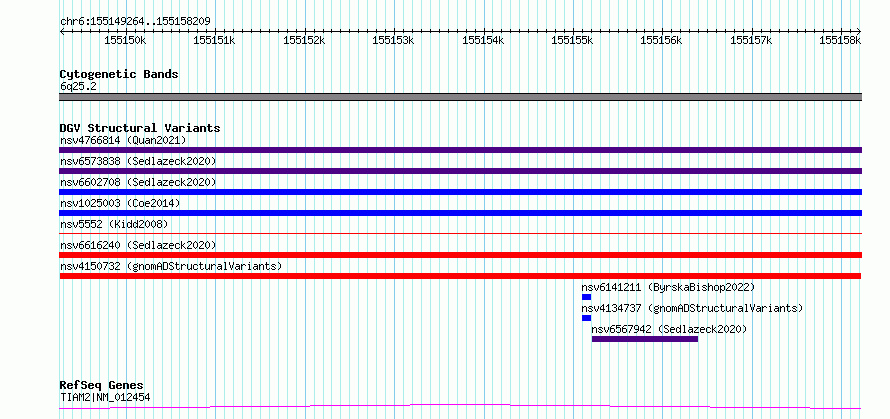Click the chr6:155149264..155158209 region label
Viewport: 890px width, 419px height.
tap(135, 21)
